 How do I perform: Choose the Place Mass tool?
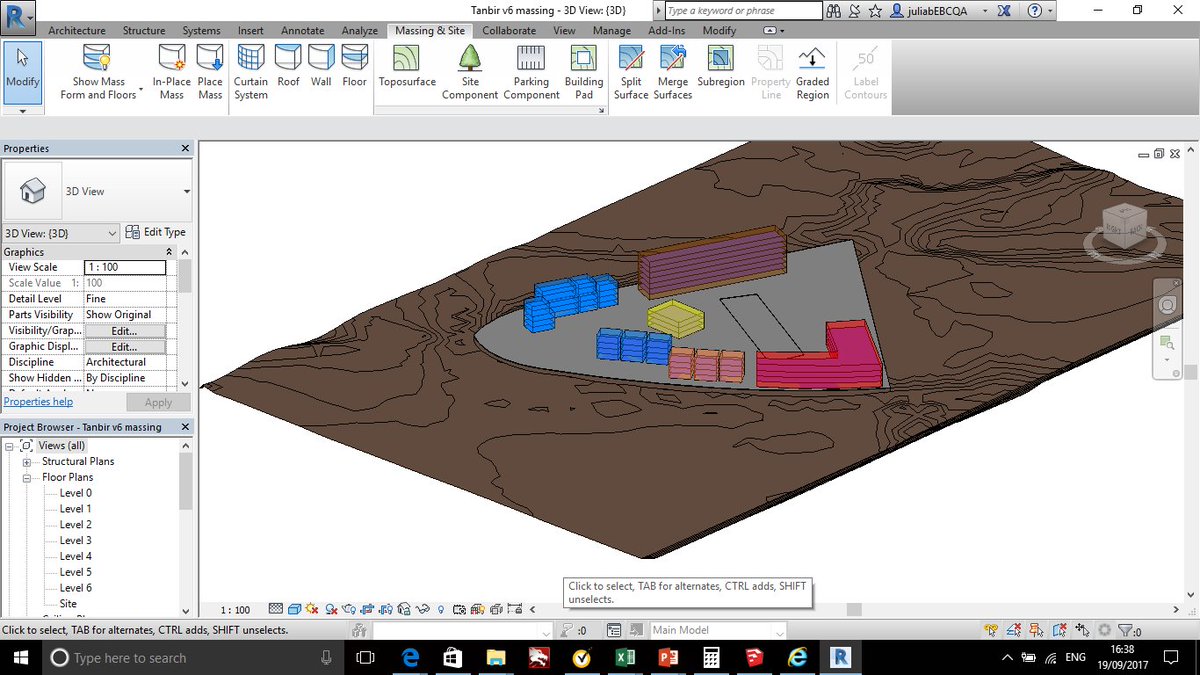point(210,72)
